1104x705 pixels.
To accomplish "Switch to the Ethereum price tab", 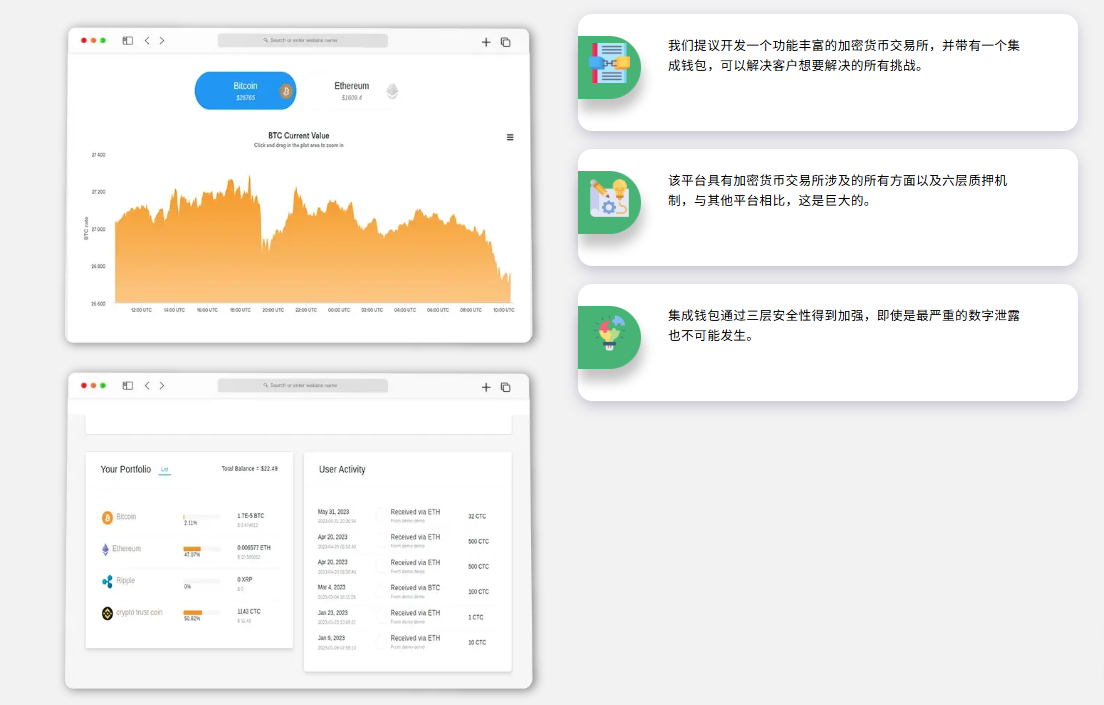I will tap(352, 90).
